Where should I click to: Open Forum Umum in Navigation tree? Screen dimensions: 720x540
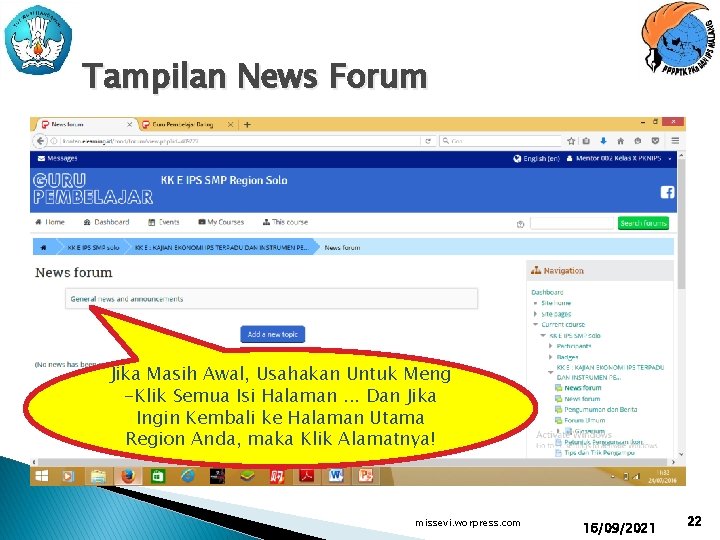coord(585,420)
